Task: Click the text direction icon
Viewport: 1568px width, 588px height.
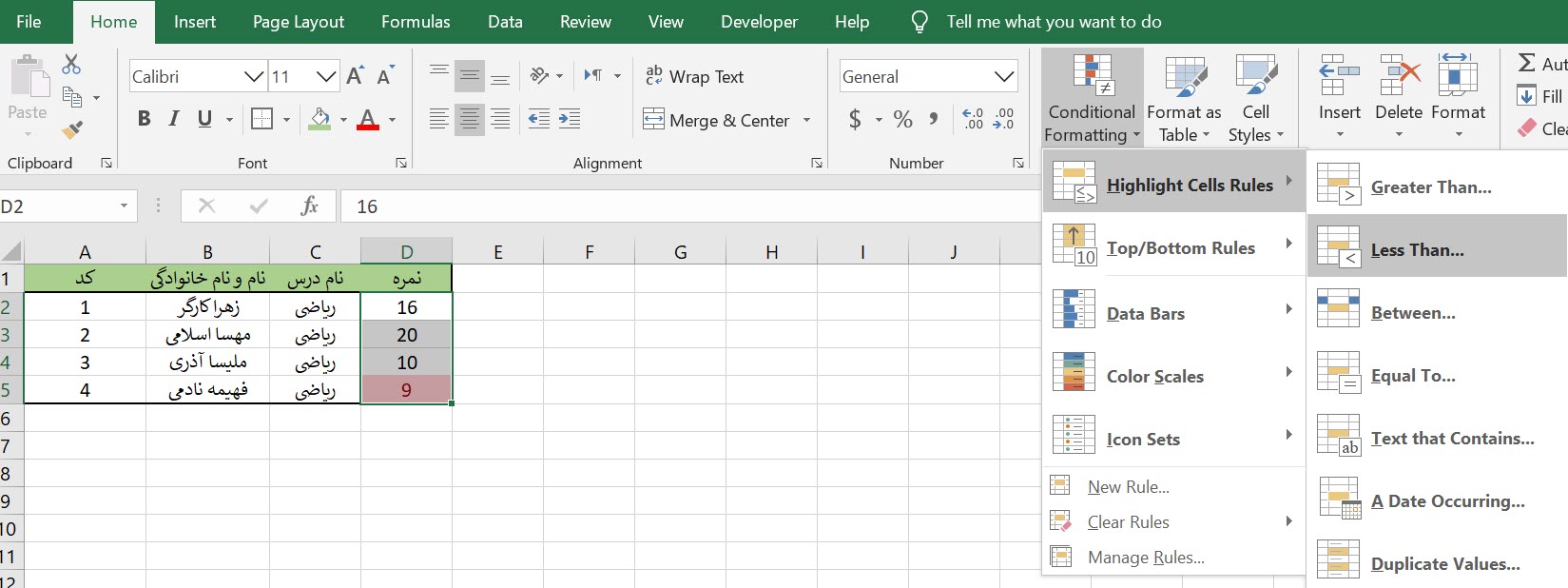Action: pos(593,75)
